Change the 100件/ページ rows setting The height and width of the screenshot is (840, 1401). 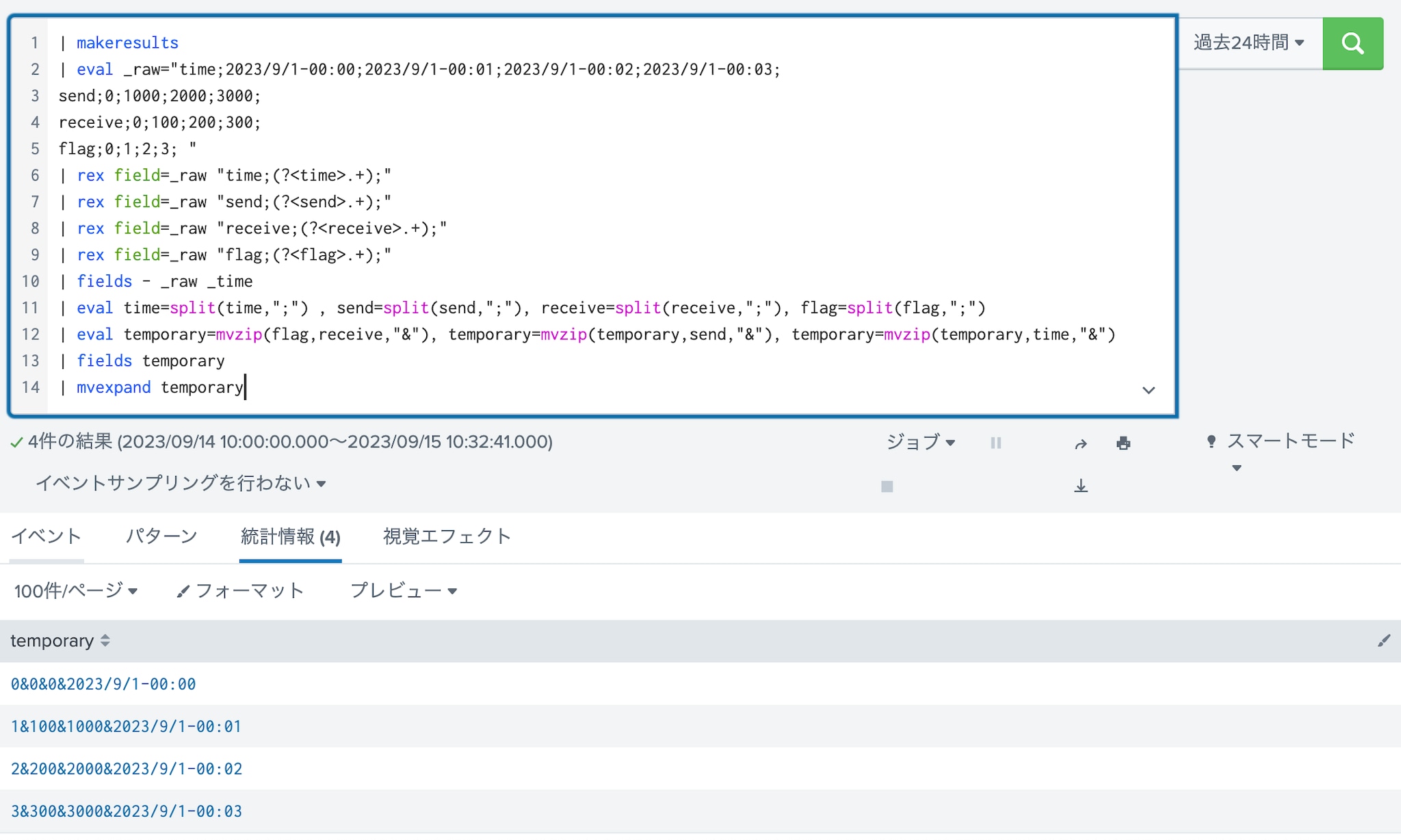coord(76,590)
